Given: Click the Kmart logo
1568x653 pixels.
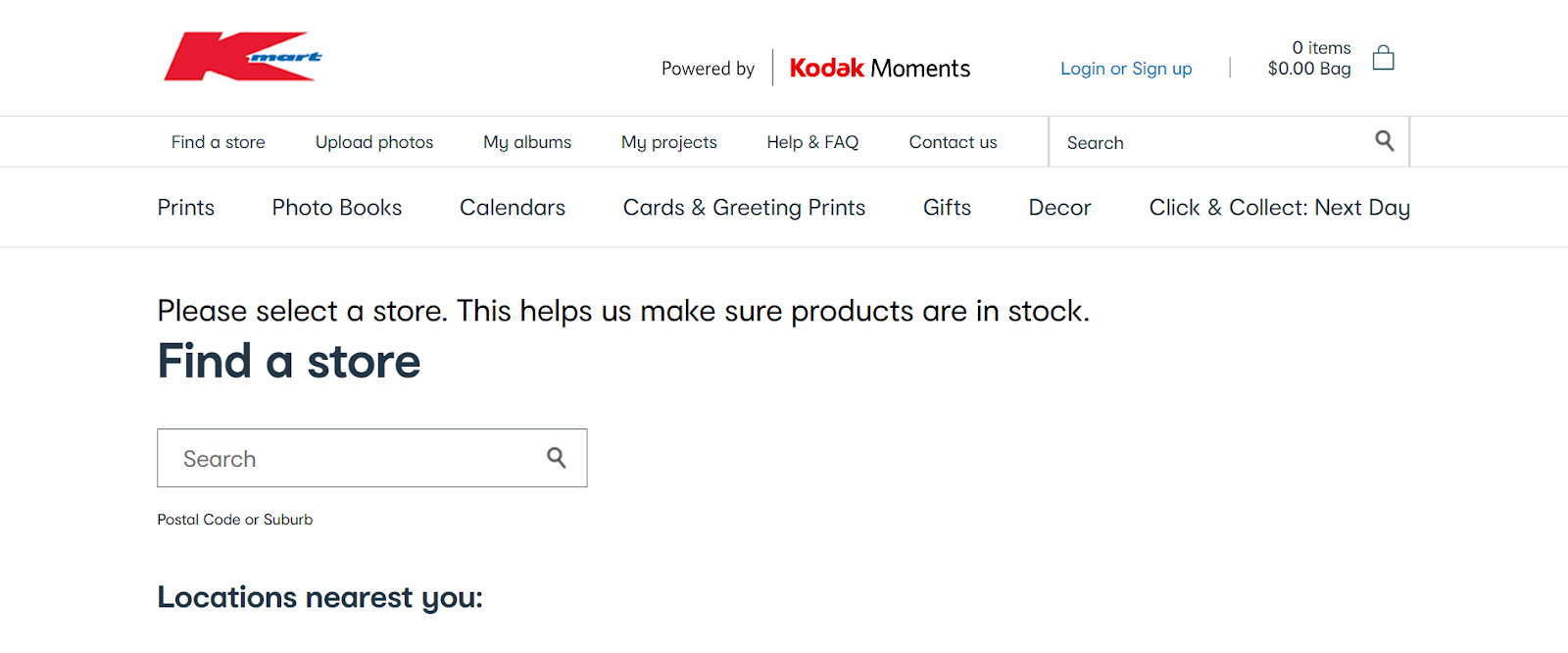Looking at the screenshot, I should pos(243,57).
